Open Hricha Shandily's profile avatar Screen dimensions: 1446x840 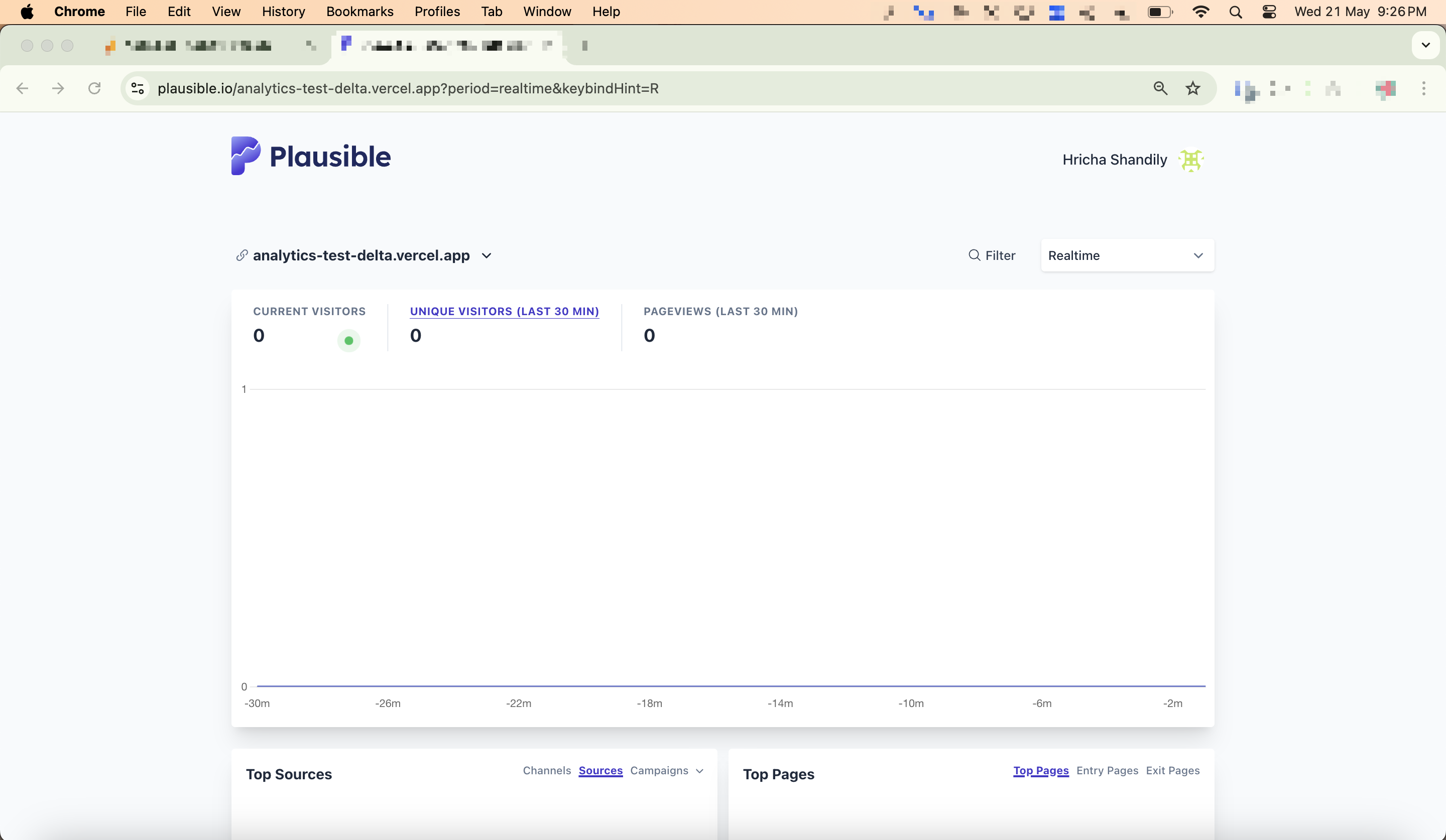click(x=1191, y=161)
